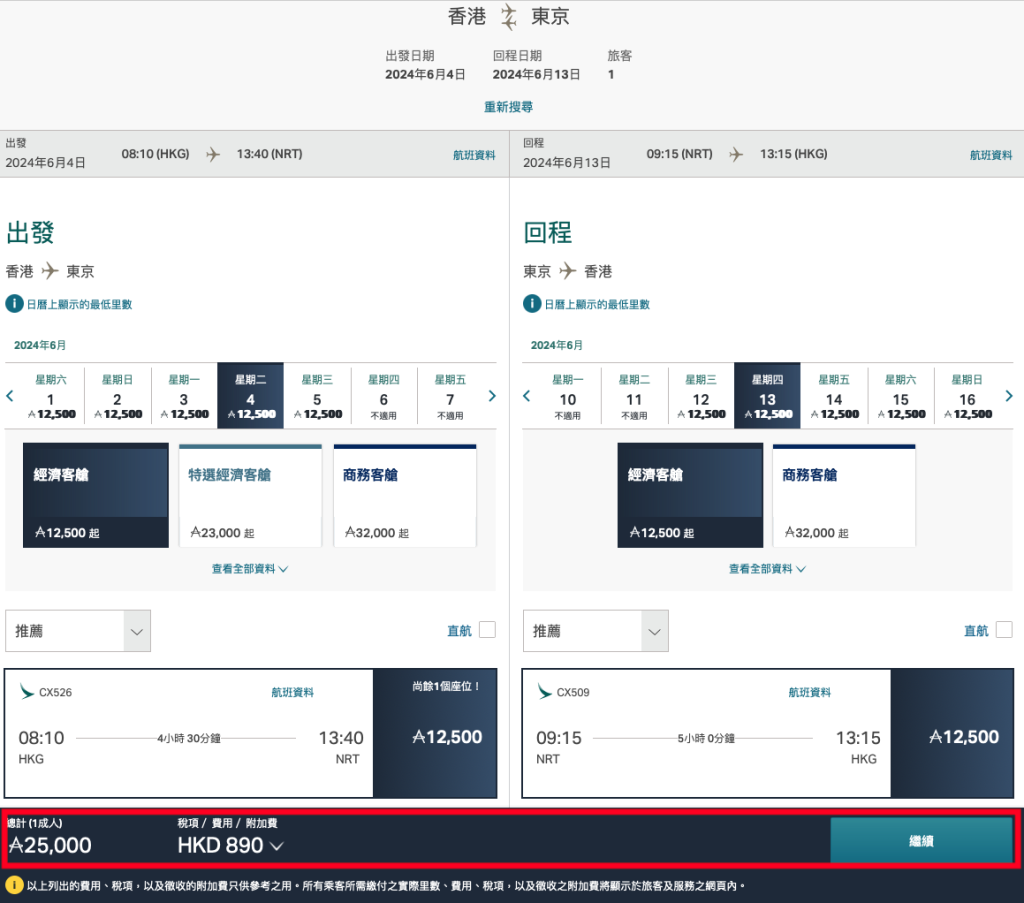This screenshot has width=1024, height=903.
Task: Choose departure 商務客艙 cabin card
Action: tap(405, 496)
